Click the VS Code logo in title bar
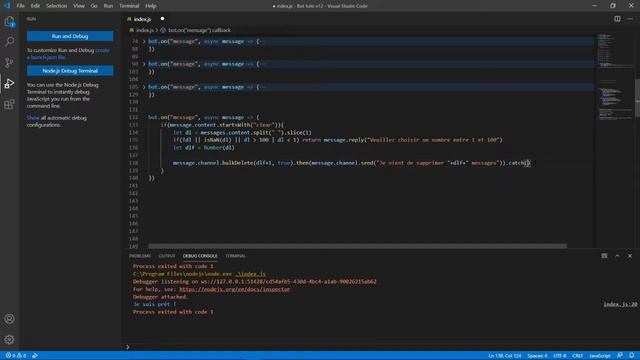This screenshot has height=360, width=640. pos(7,6)
